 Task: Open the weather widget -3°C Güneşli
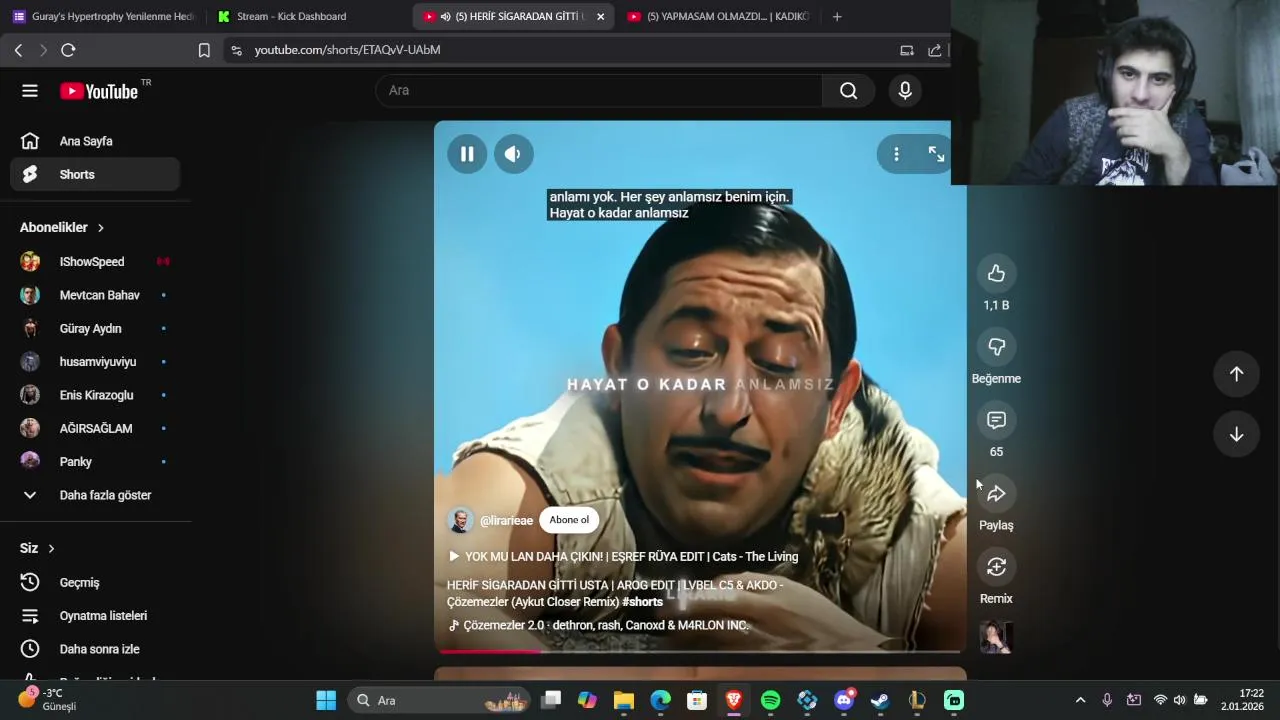click(48, 700)
